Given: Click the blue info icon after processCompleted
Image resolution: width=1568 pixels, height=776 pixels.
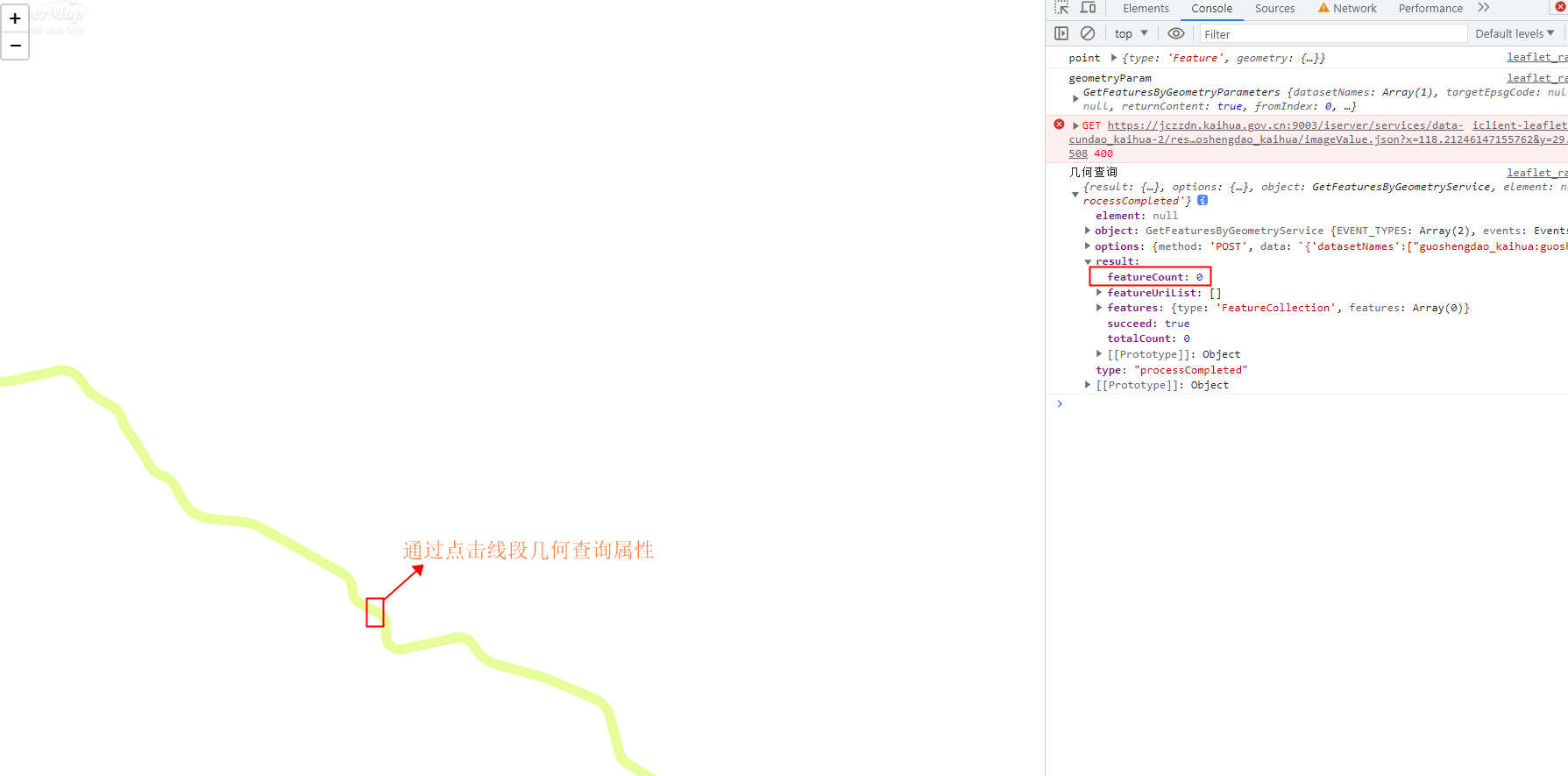Looking at the screenshot, I should 1203,201.
